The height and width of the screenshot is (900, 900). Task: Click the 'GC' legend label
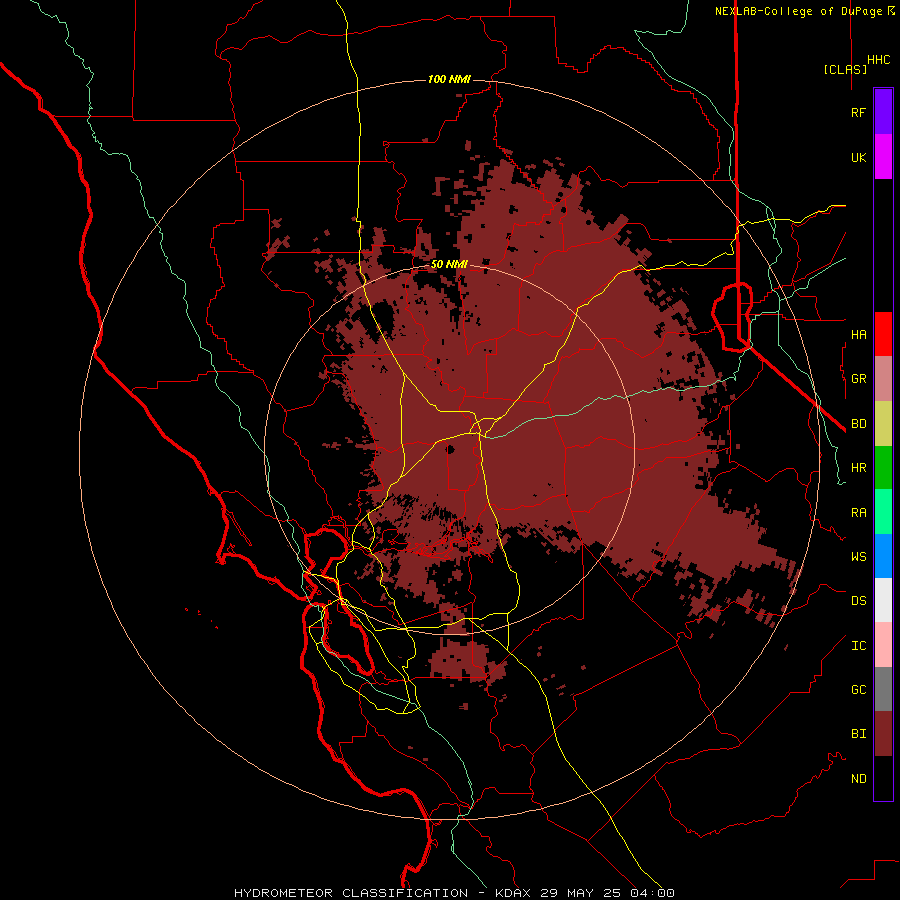coord(858,690)
